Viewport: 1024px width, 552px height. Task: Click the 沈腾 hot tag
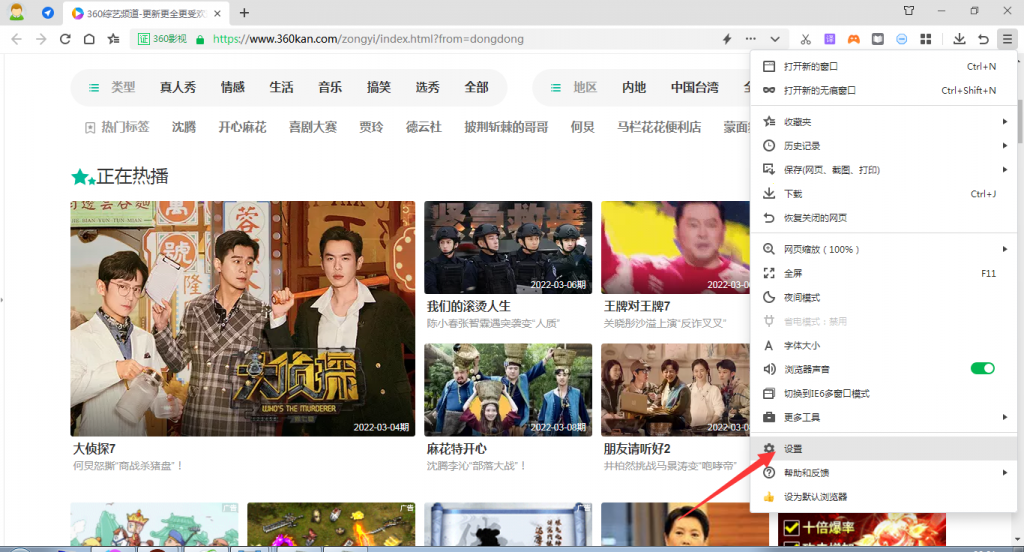[184, 127]
